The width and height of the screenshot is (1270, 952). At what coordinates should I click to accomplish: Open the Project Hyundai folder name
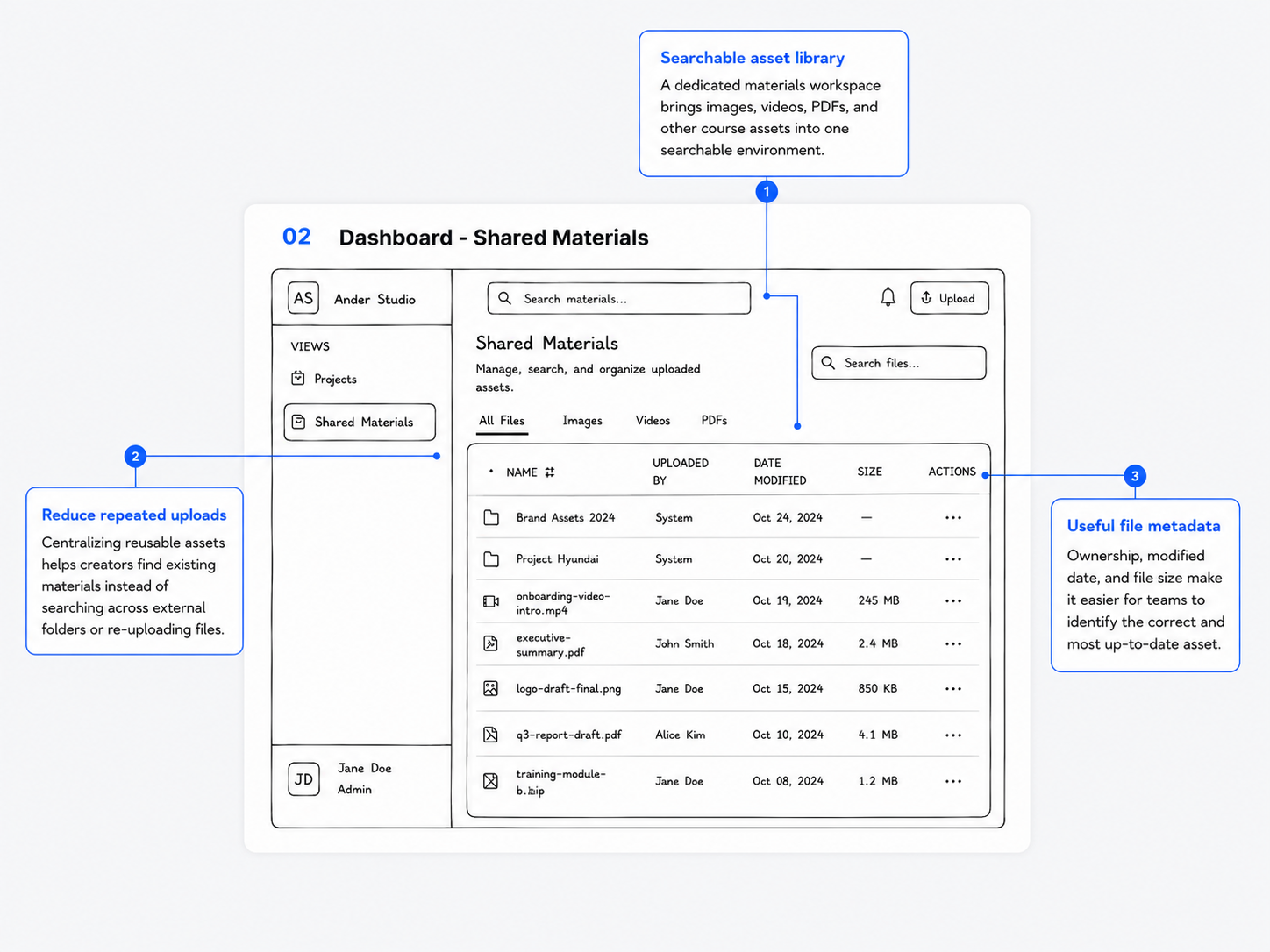[558, 559]
